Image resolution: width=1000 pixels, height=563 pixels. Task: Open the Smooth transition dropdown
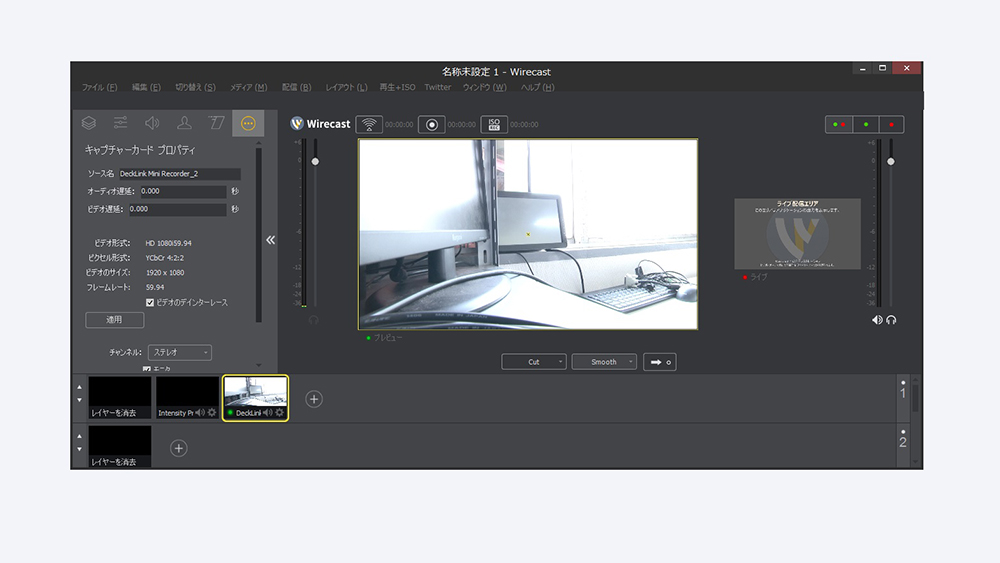(604, 362)
